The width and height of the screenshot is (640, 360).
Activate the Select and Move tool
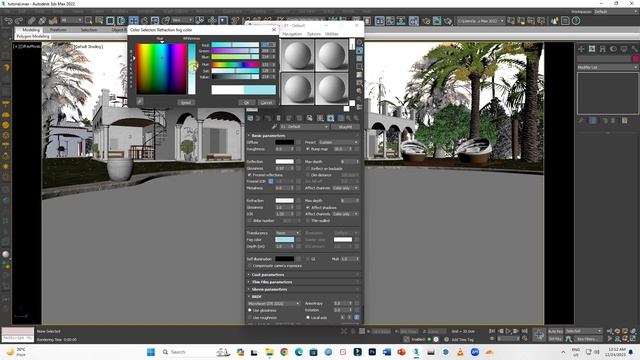[133, 20]
